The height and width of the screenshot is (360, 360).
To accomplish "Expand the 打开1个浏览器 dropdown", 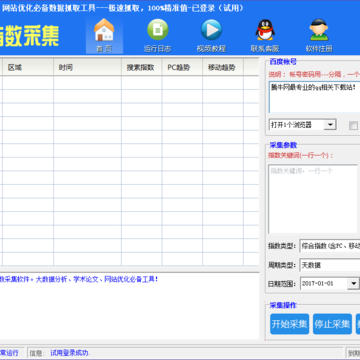I will pyautogui.click(x=330, y=125).
